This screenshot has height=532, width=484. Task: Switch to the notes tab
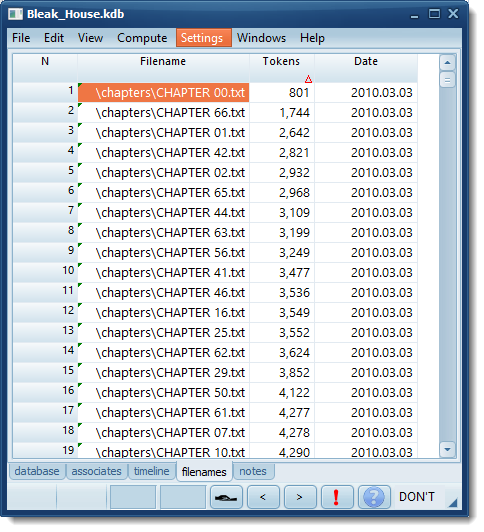click(253, 471)
